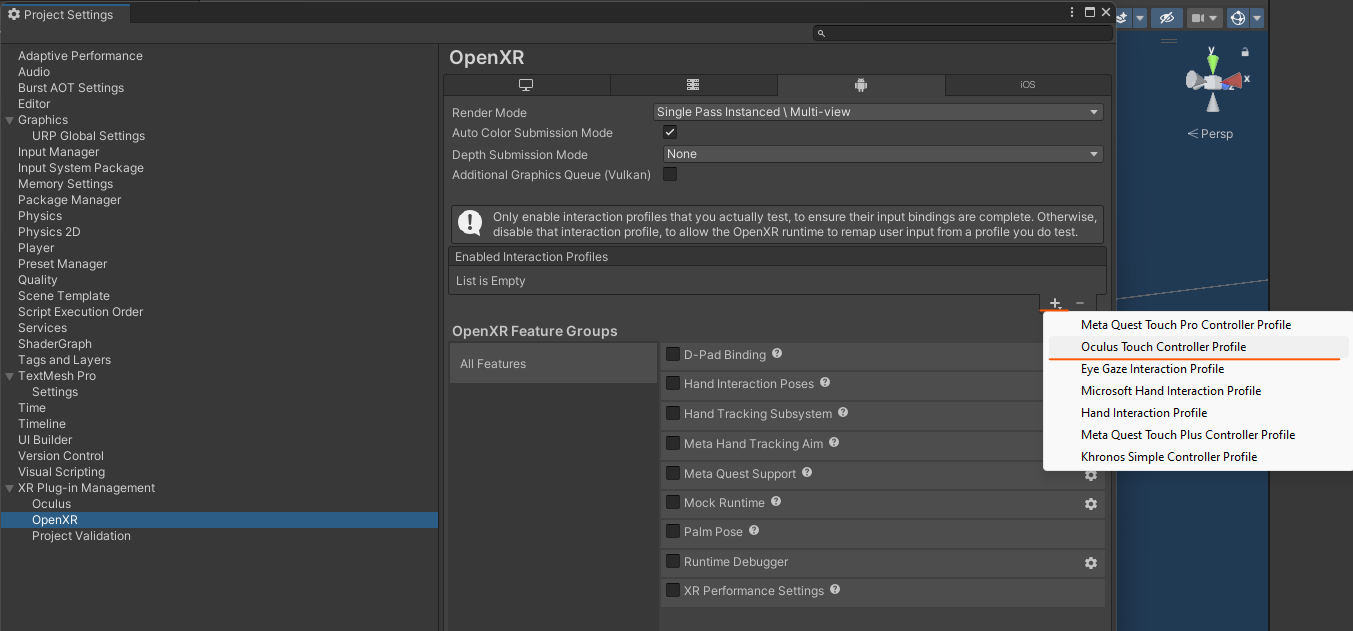The width and height of the screenshot is (1353, 631).
Task: Choose Meta Quest Touch Pro Controller Profile
Action: [1198, 325]
